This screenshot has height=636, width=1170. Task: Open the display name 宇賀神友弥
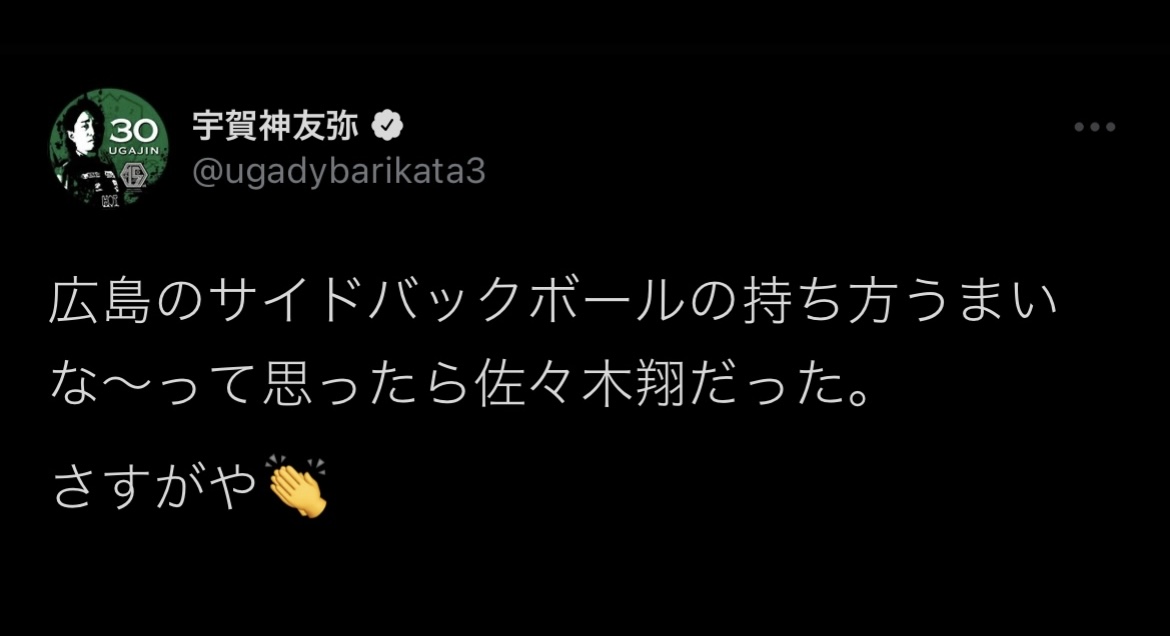[276, 125]
